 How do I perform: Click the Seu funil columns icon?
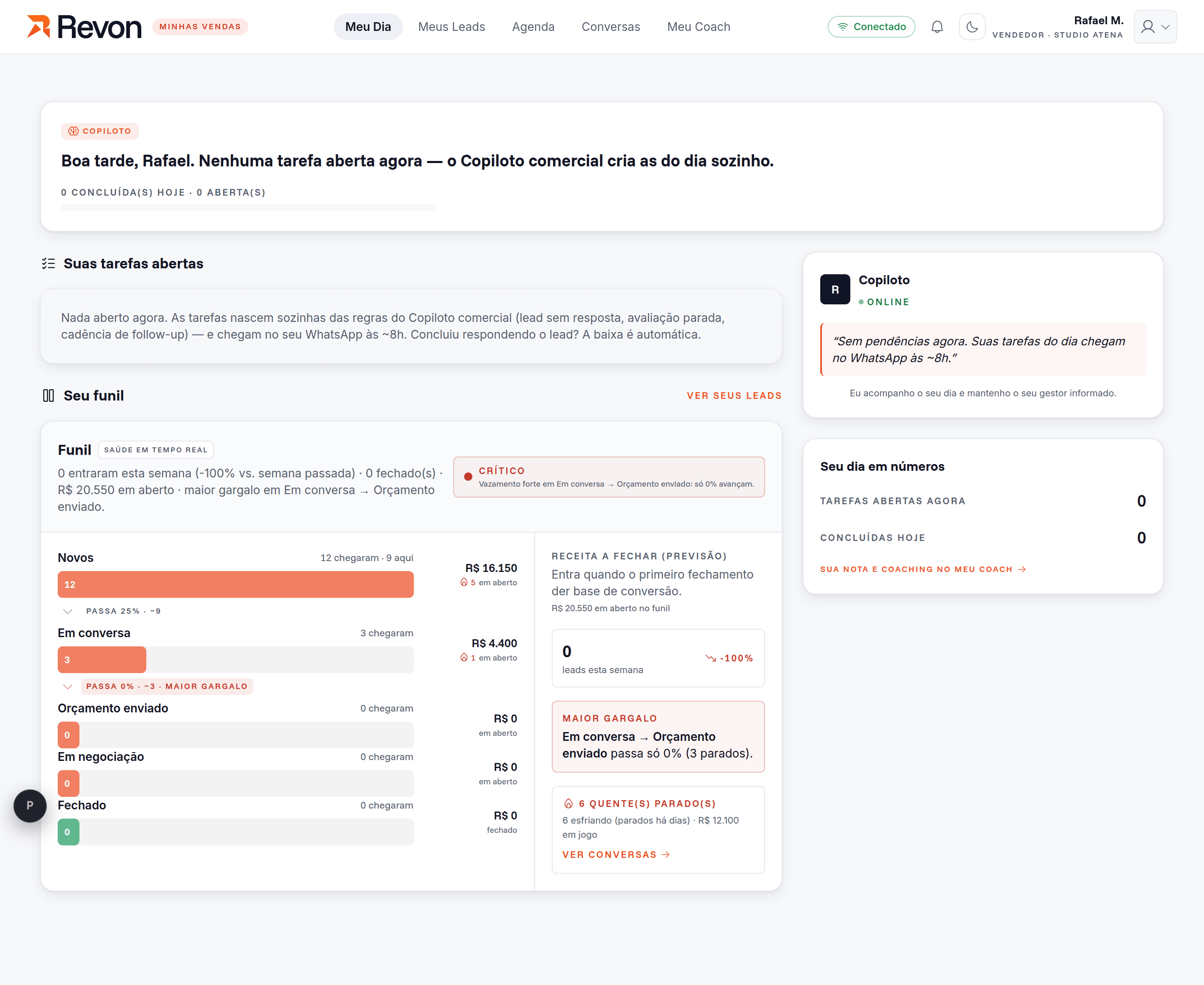[x=49, y=396]
